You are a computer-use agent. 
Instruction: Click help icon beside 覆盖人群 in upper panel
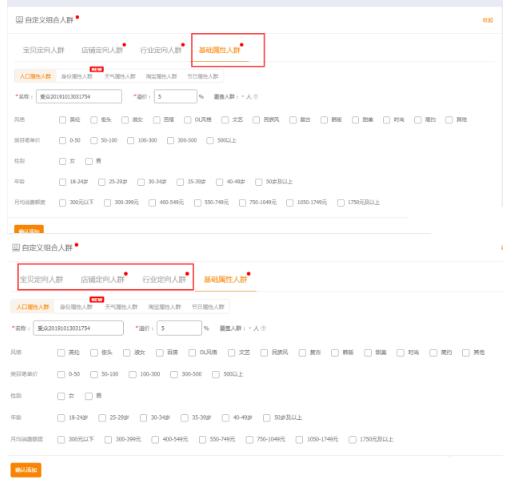(256, 97)
